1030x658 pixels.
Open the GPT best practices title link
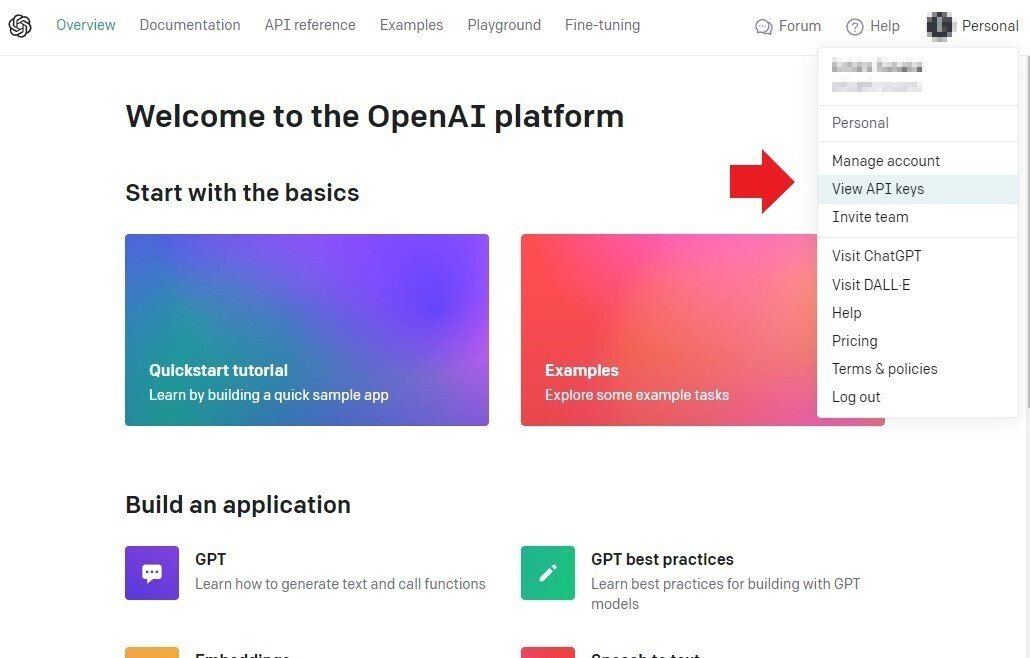[662, 559]
